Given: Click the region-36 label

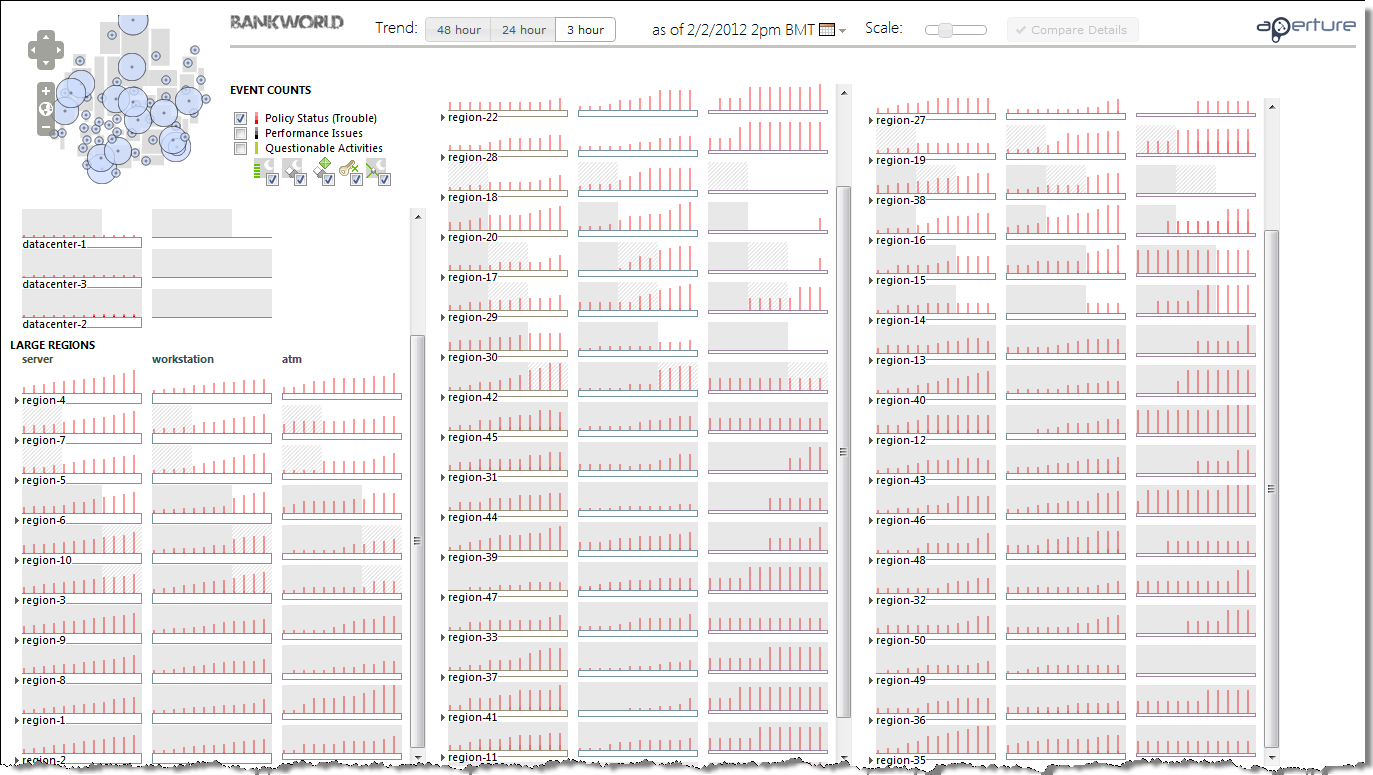Looking at the screenshot, I should [901, 720].
